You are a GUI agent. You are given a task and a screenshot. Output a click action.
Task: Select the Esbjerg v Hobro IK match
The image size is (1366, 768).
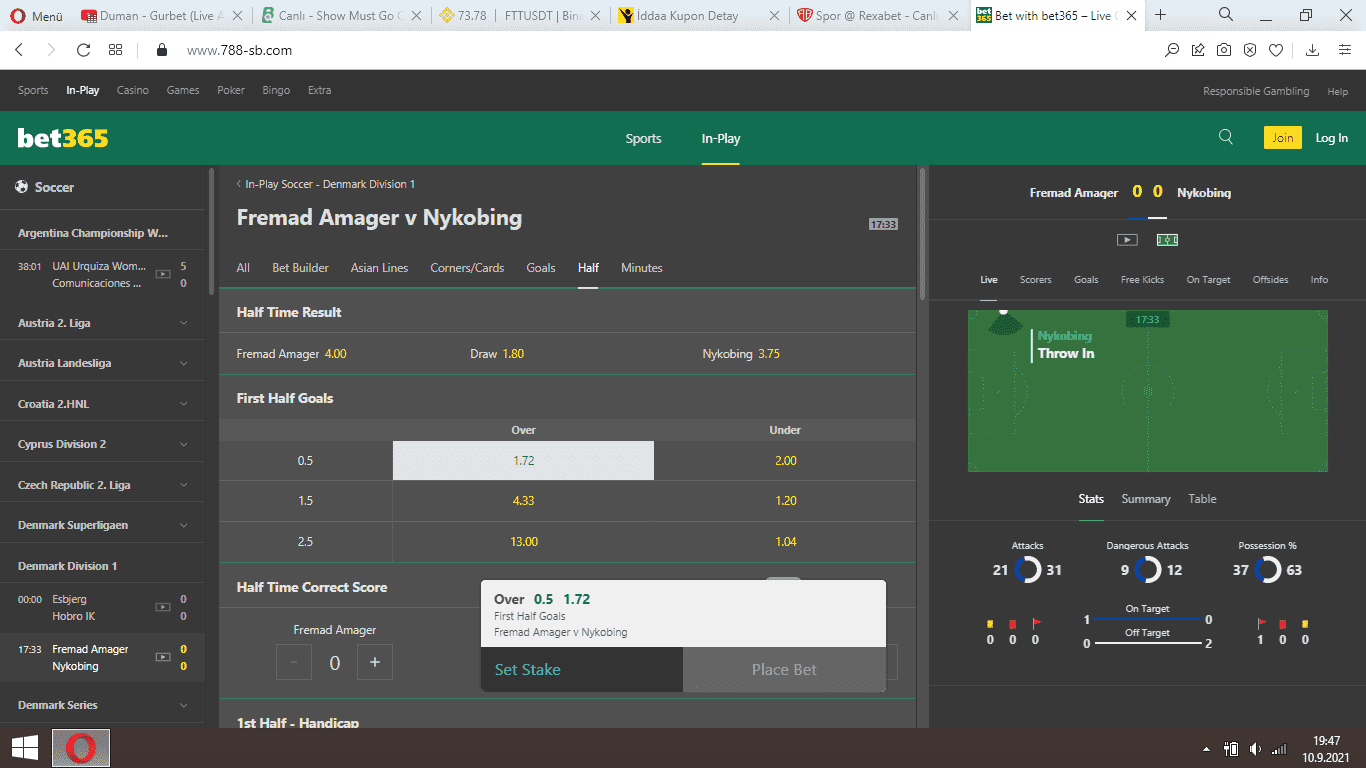[x=102, y=608]
